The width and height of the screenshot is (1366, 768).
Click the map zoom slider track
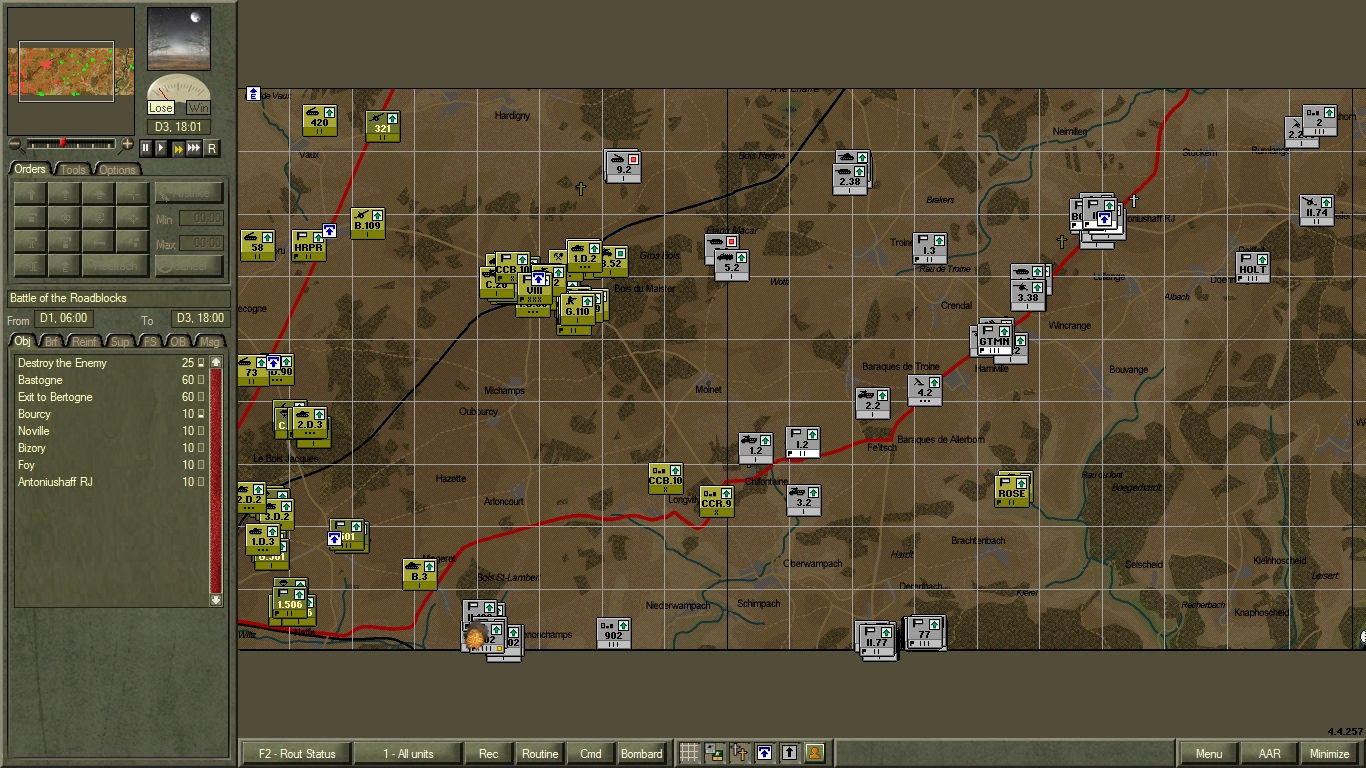70,145
